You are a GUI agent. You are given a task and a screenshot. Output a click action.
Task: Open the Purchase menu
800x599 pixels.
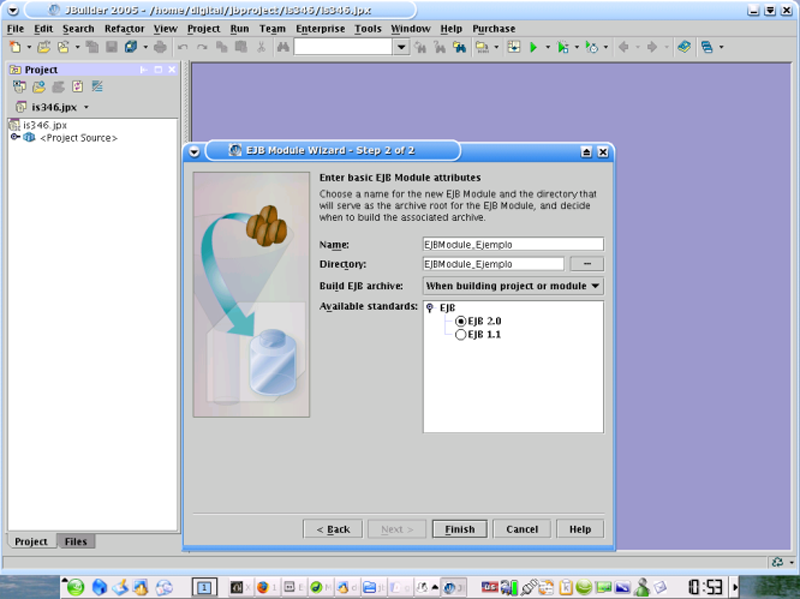493,29
